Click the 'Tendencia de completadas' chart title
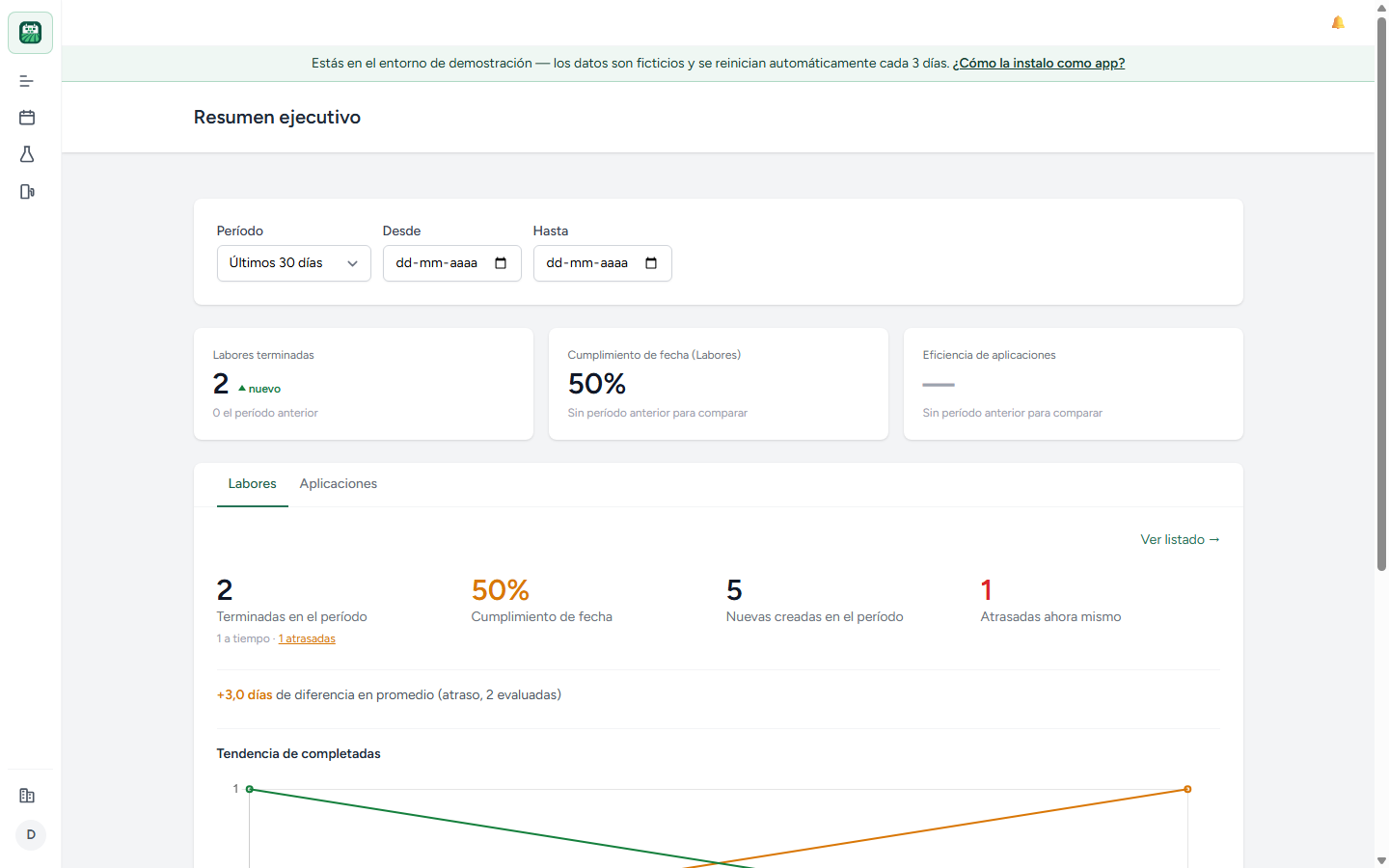The image size is (1389, 868). click(x=299, y=754)
